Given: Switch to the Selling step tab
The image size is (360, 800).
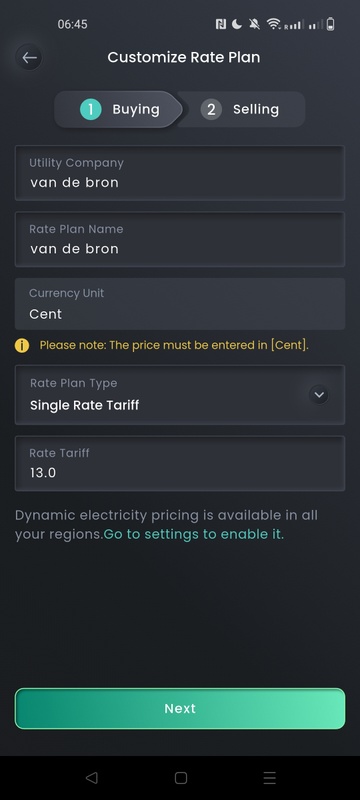Looking at the screenshot, I should click(x=241, y=109).
